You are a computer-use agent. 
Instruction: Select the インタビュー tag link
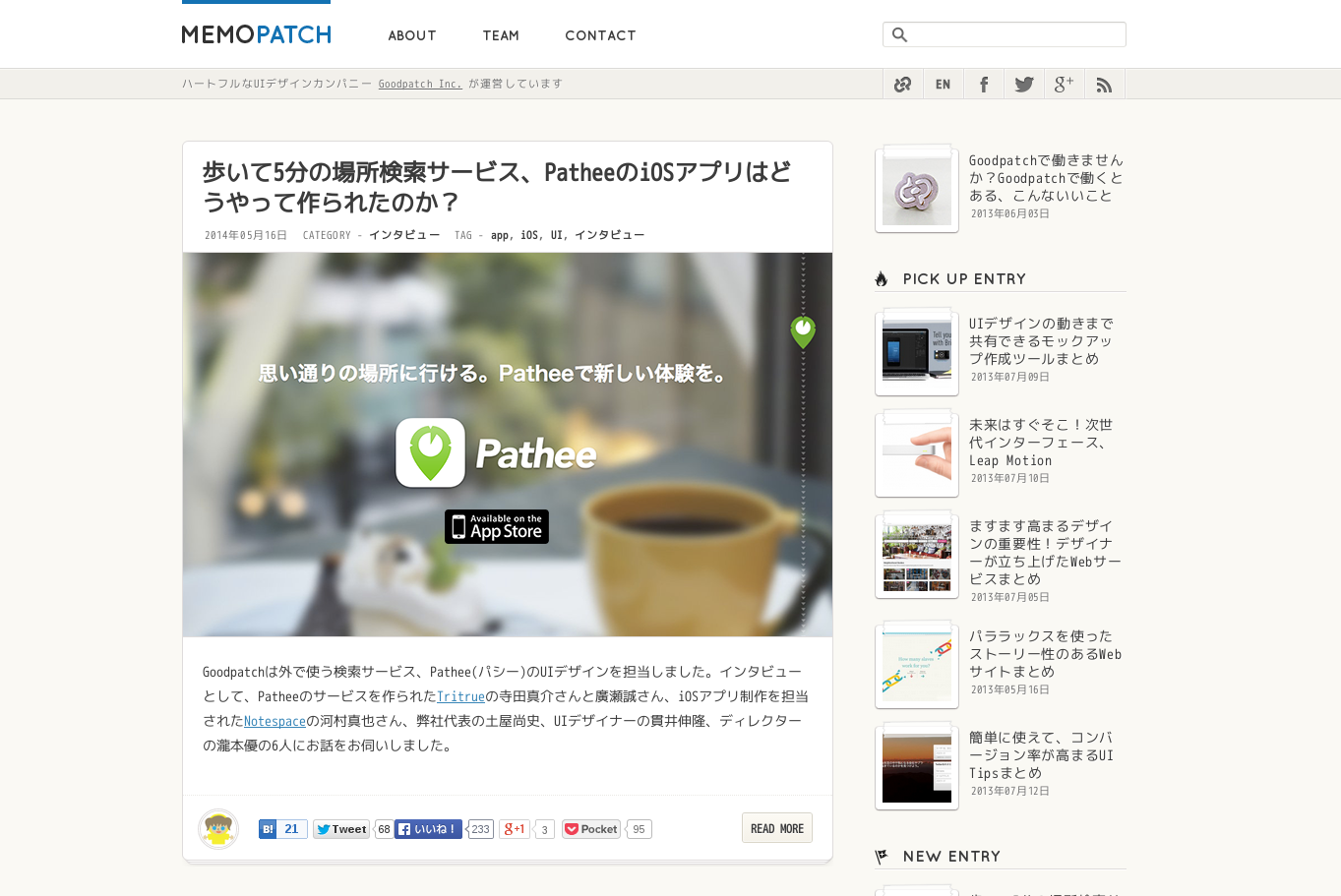pyautogui.click(x=610, y=235)
